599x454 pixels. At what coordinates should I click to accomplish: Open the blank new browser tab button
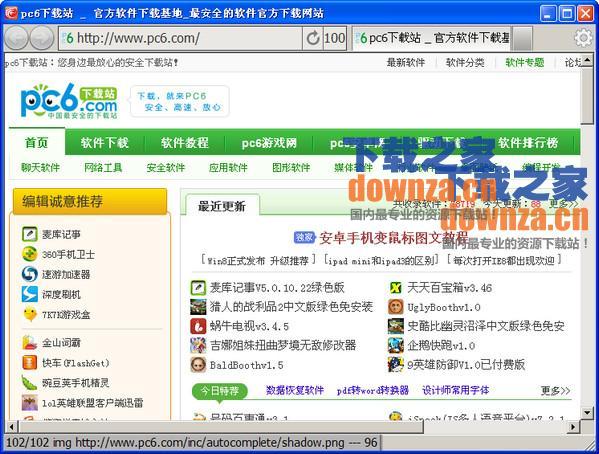(x=523, y=39)
